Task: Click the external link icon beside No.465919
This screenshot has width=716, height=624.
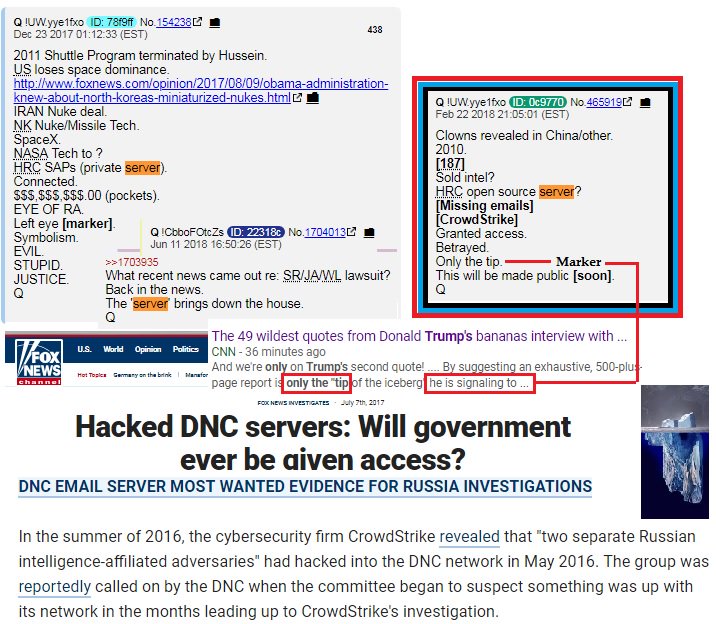Action: pos(628,102)
